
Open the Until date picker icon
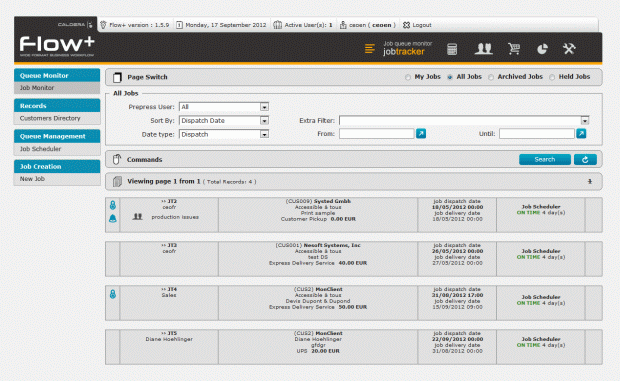point(581,134)
